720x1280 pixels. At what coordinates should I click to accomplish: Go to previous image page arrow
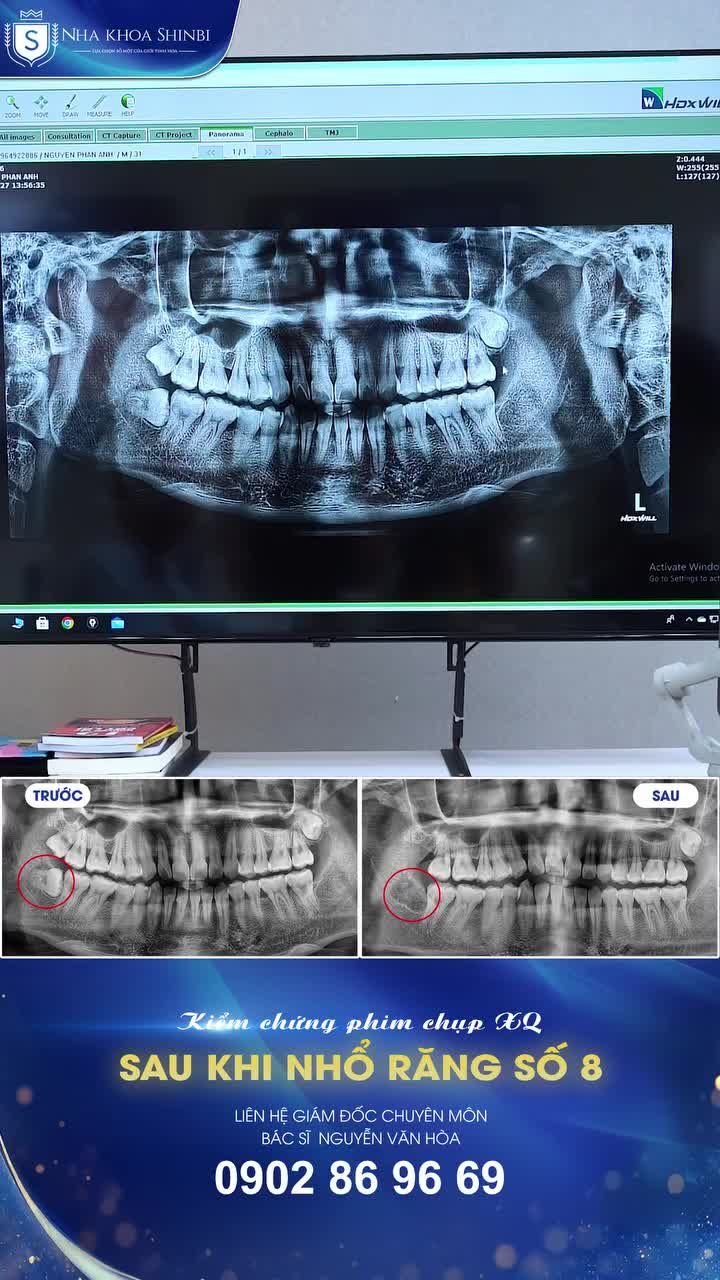pos(211,152)
